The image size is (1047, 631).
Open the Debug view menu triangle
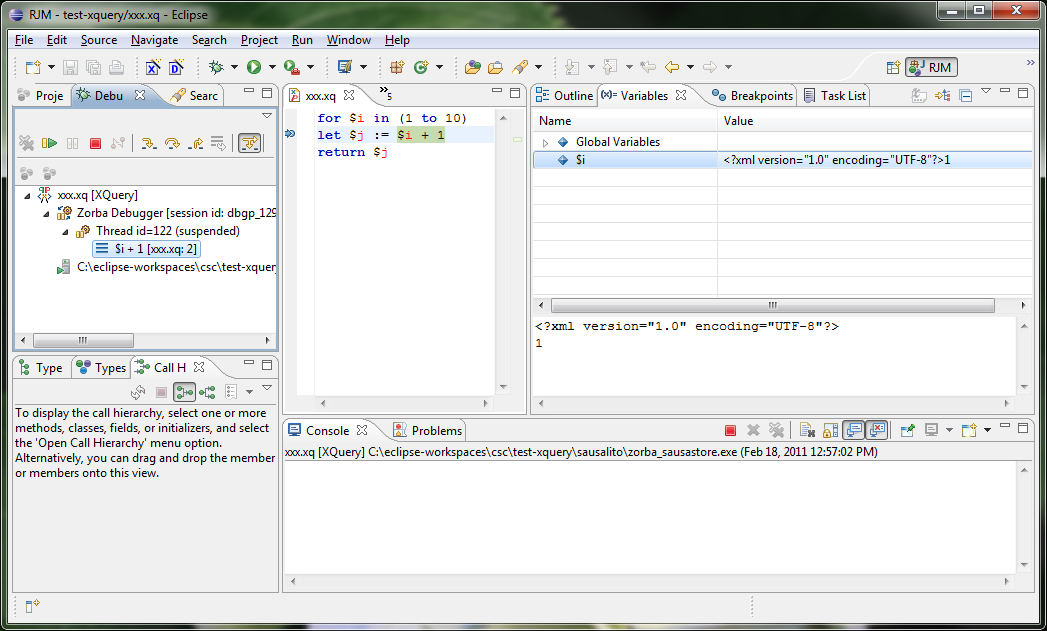tap(266, 114)
